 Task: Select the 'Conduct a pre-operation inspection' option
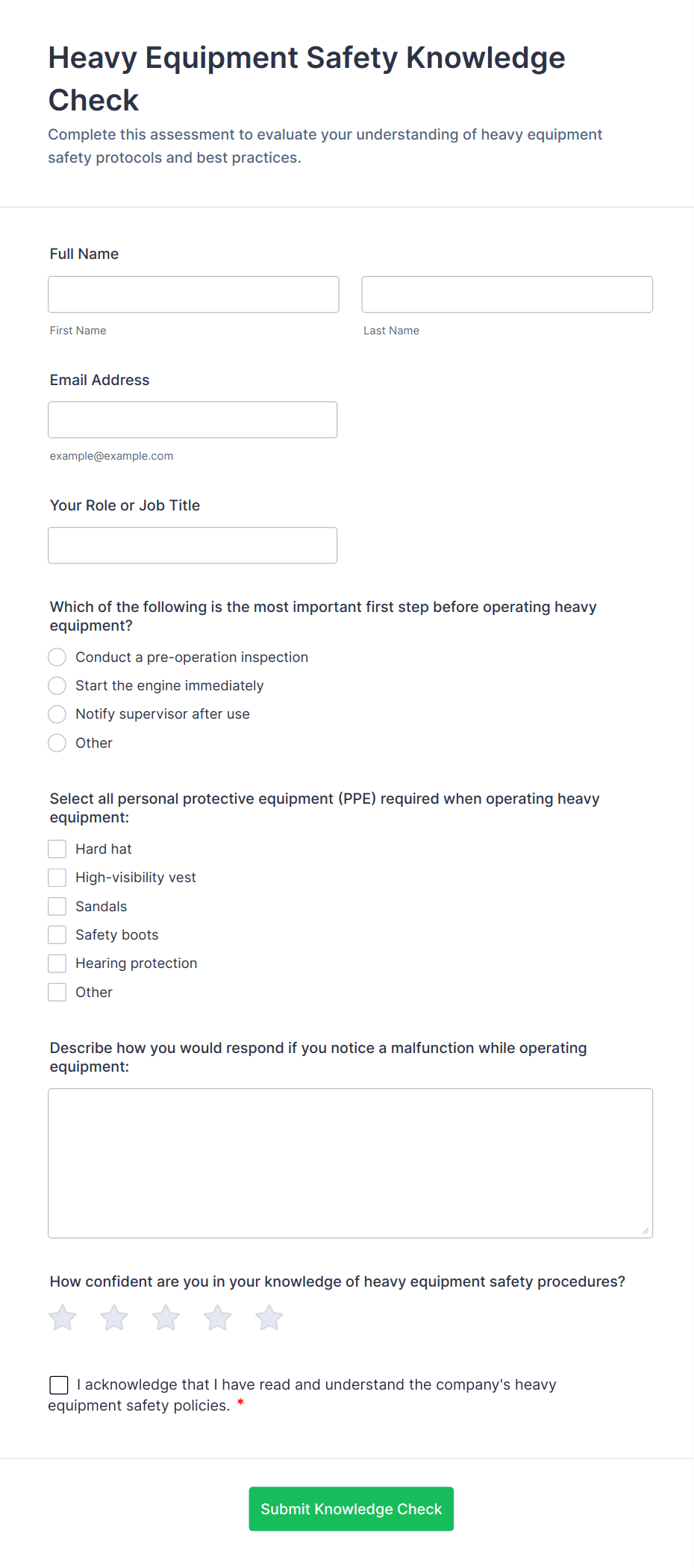tap(57, 657)
